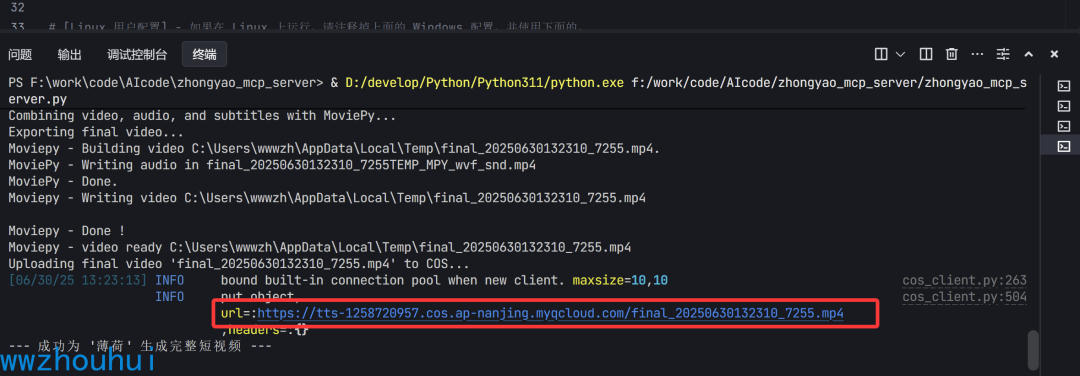Kill terminal with the trash icon
Screen dimensions: 1080x376
tap(951, 54)
